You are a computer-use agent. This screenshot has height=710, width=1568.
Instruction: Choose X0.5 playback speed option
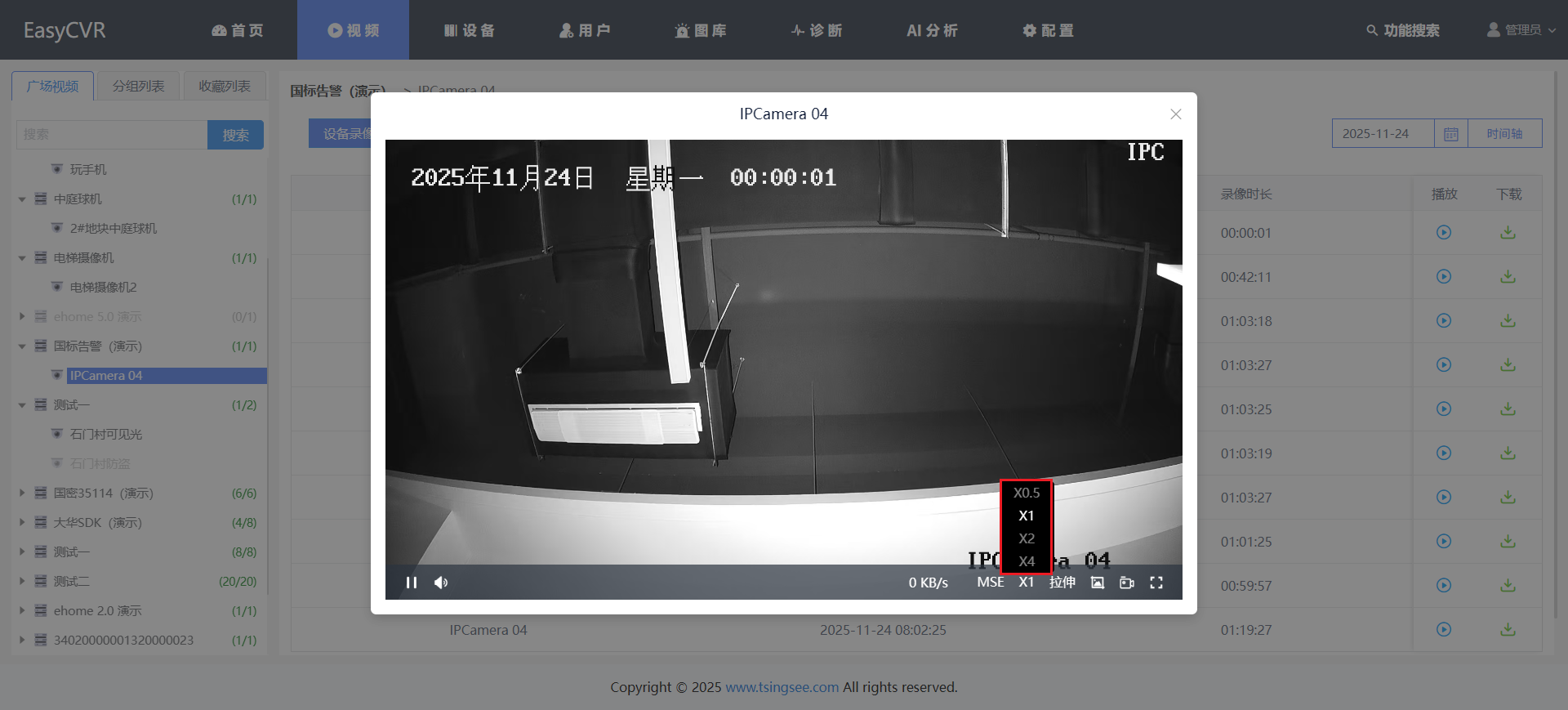(1027, 493)
